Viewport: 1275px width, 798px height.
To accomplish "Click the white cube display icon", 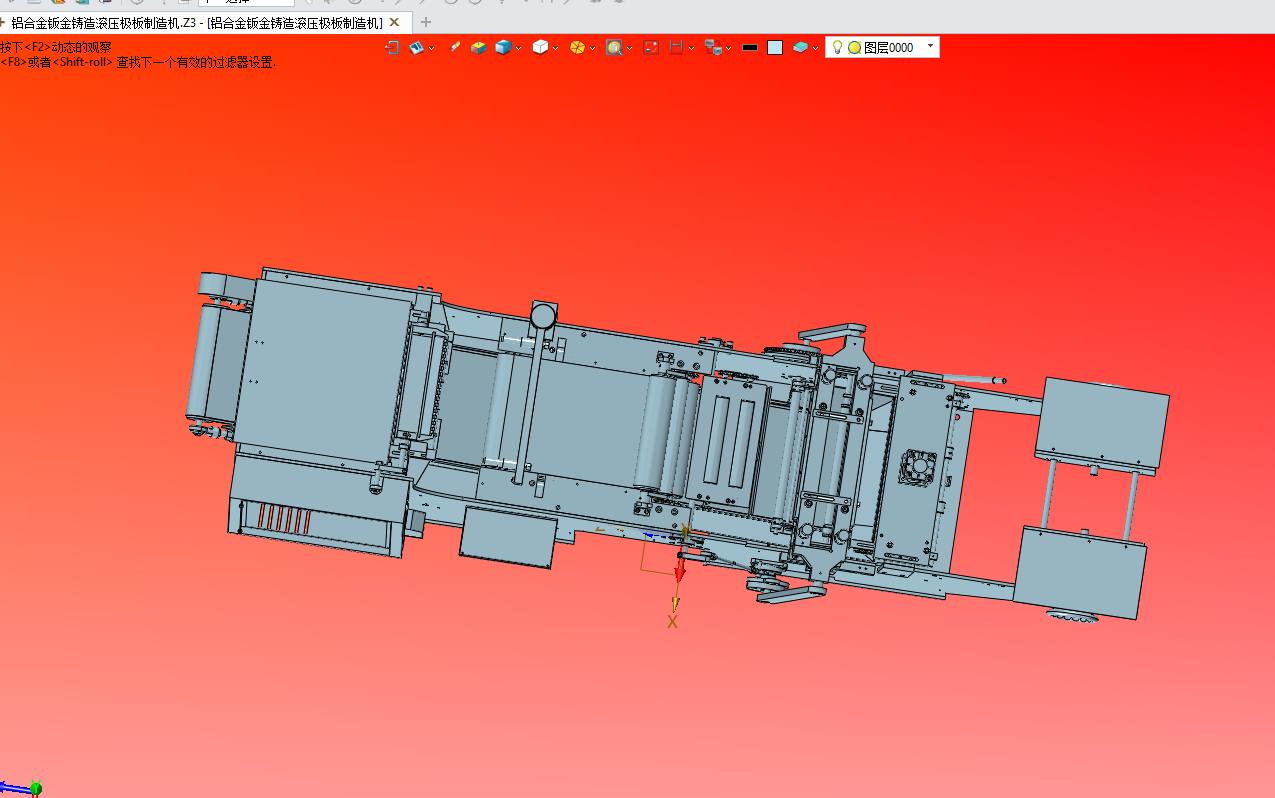I will [x=540, y=47].
